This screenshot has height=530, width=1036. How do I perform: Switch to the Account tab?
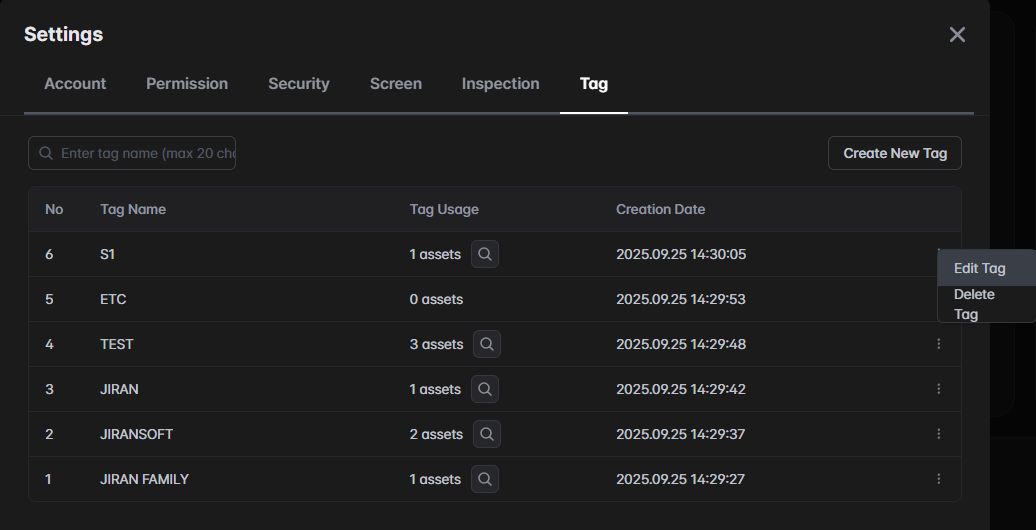tap(75, 84)
